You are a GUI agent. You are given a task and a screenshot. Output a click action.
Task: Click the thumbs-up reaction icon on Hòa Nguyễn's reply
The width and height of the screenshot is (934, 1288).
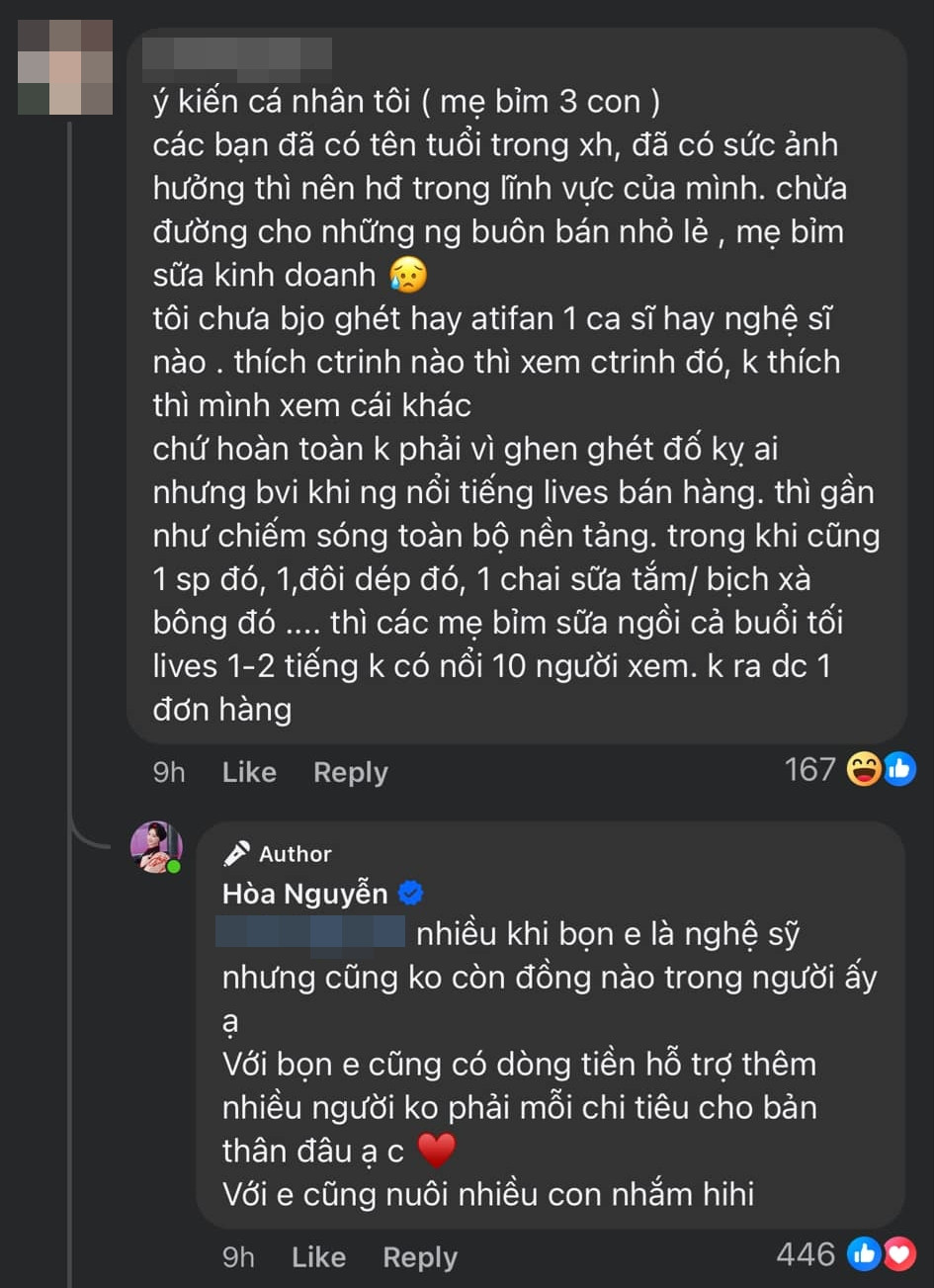click(862, 1253)
